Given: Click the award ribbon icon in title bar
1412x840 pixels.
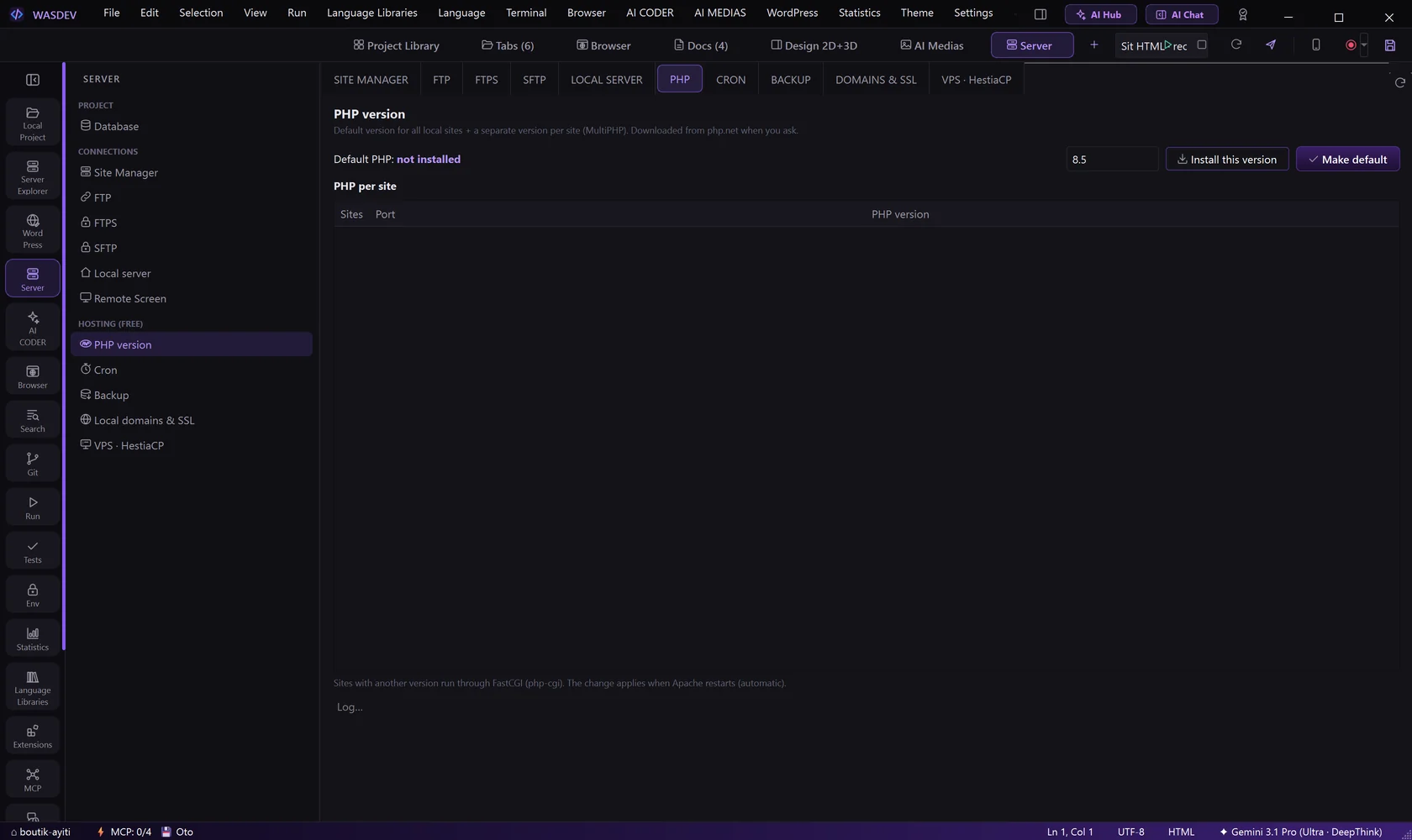Looking at the screenshot, I should [x=1243, y=14].
